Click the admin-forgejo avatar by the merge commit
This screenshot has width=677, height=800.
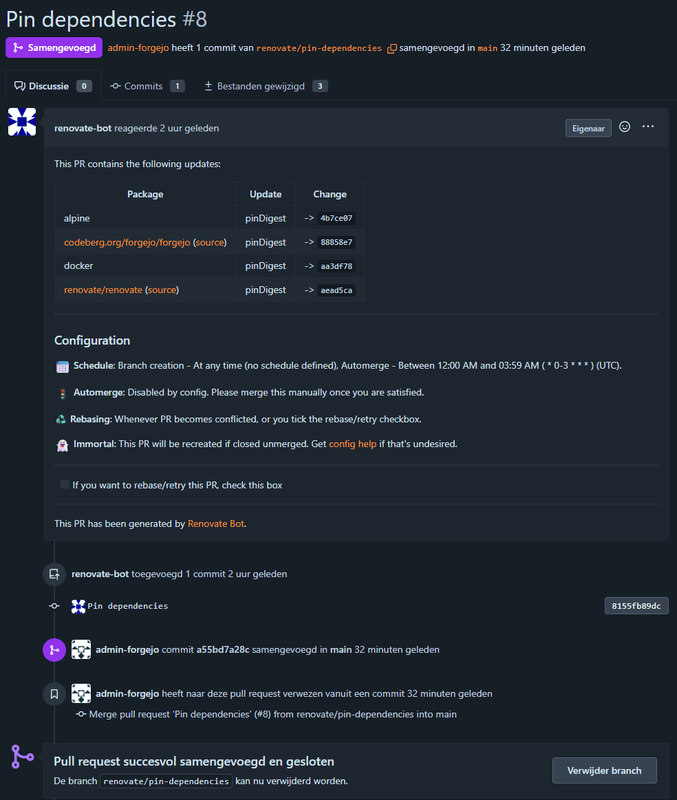click(81, 650)
